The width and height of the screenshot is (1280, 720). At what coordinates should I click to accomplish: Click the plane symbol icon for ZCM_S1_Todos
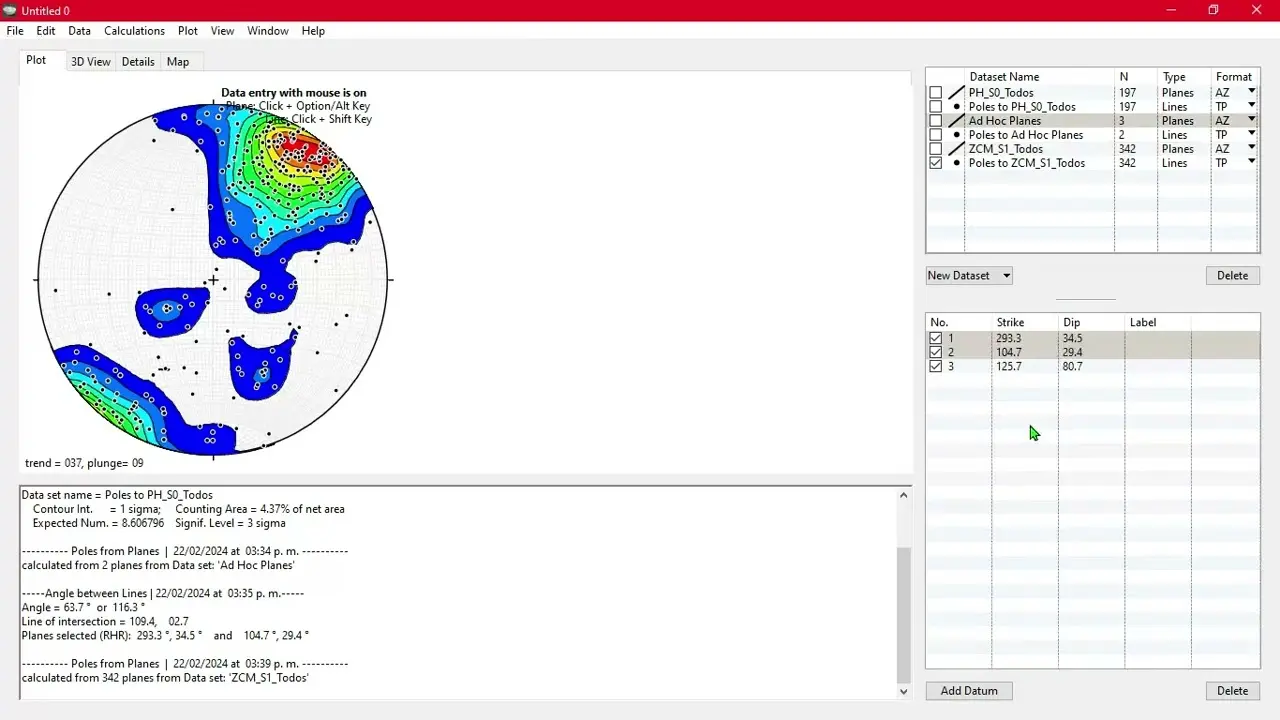954,148
